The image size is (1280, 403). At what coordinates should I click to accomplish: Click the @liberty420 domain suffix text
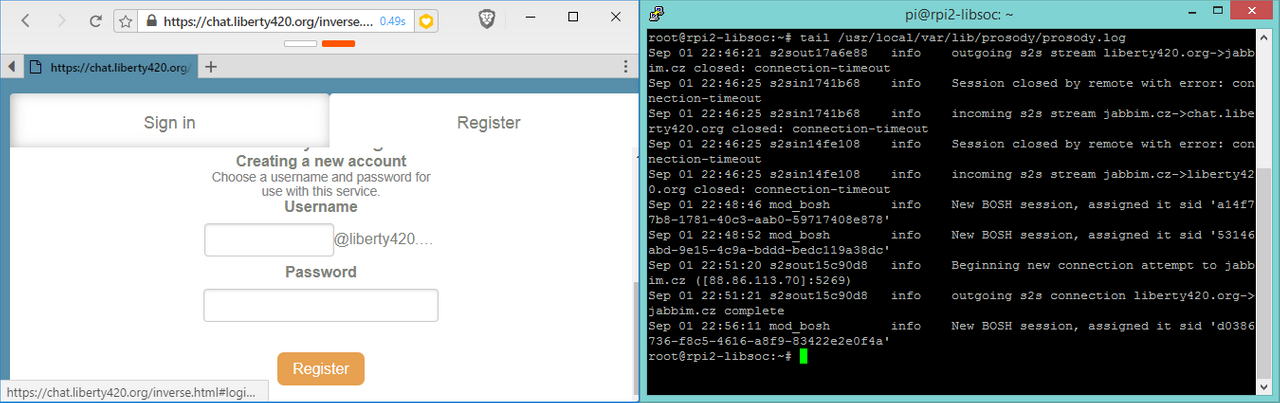384,240
